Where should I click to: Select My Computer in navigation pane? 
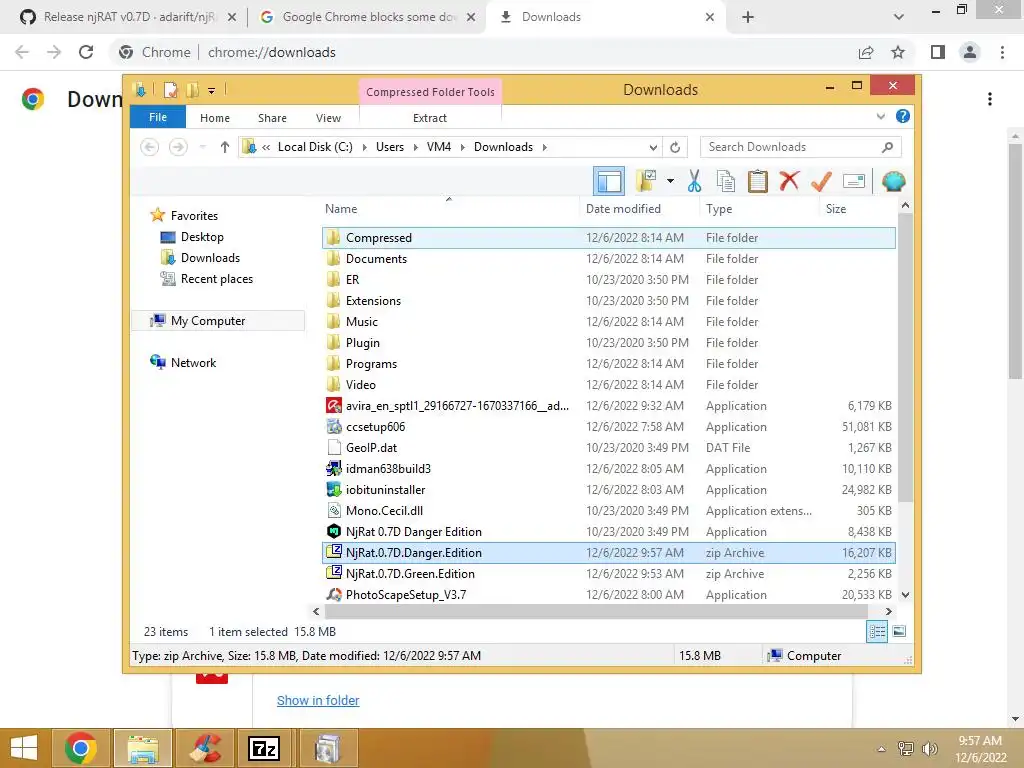tap(208, 321)
